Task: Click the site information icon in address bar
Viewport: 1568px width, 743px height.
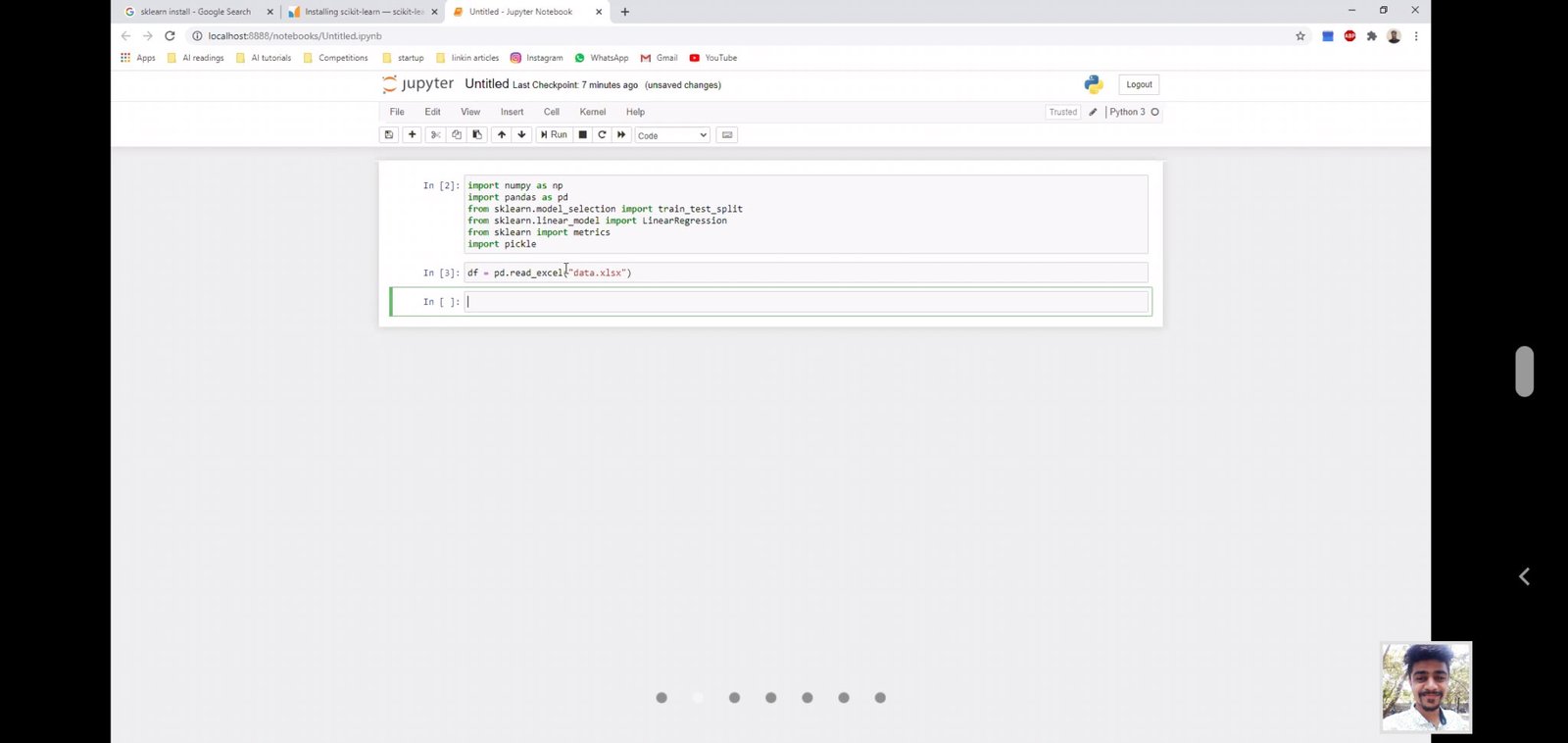Action: tap(197, 36)
